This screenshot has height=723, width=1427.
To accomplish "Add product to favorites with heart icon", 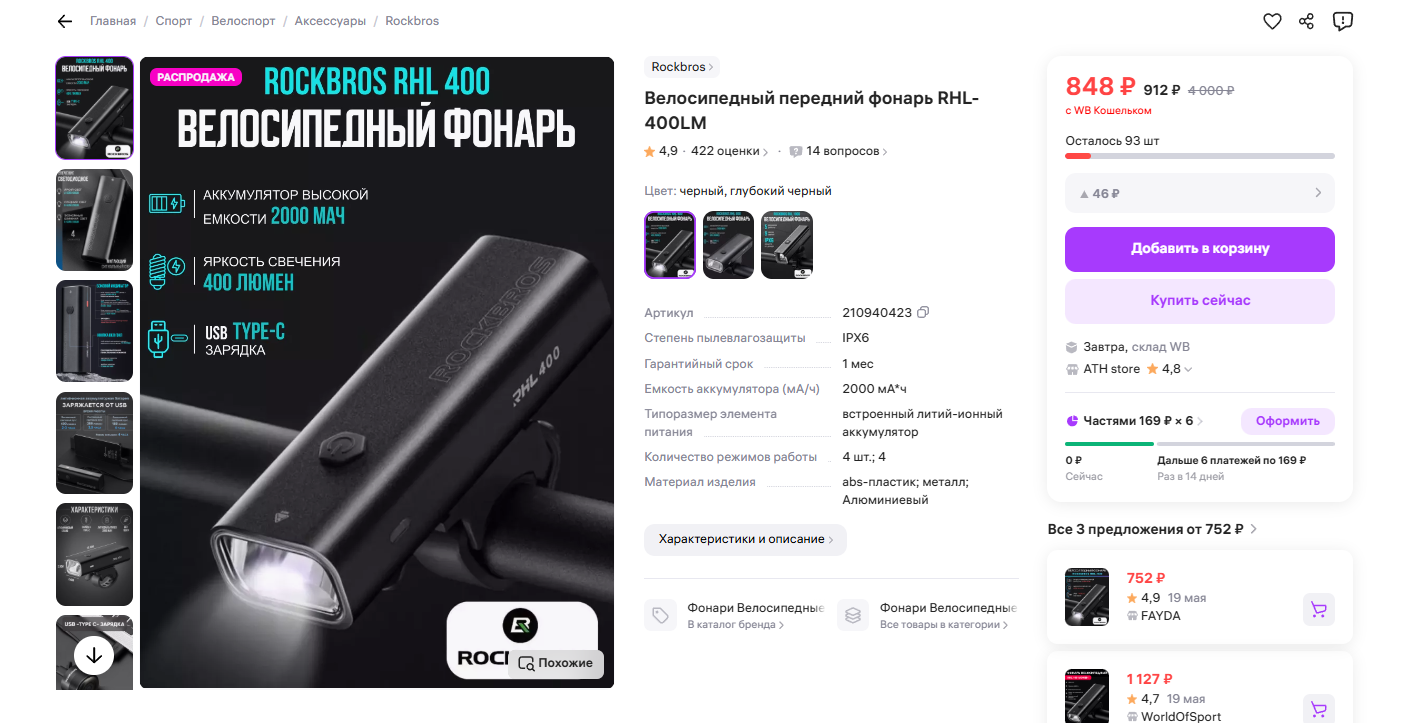I will coord(1272,21).
